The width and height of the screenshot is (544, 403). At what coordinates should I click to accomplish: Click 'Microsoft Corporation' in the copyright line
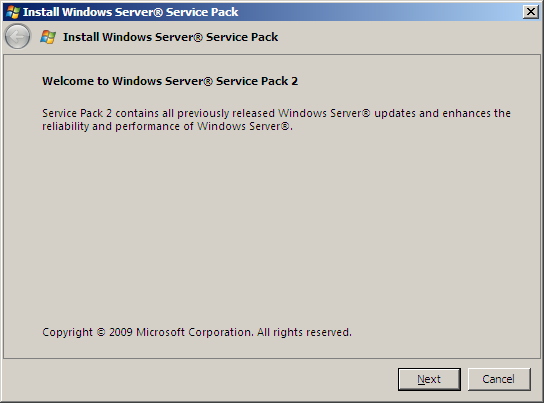194,332
